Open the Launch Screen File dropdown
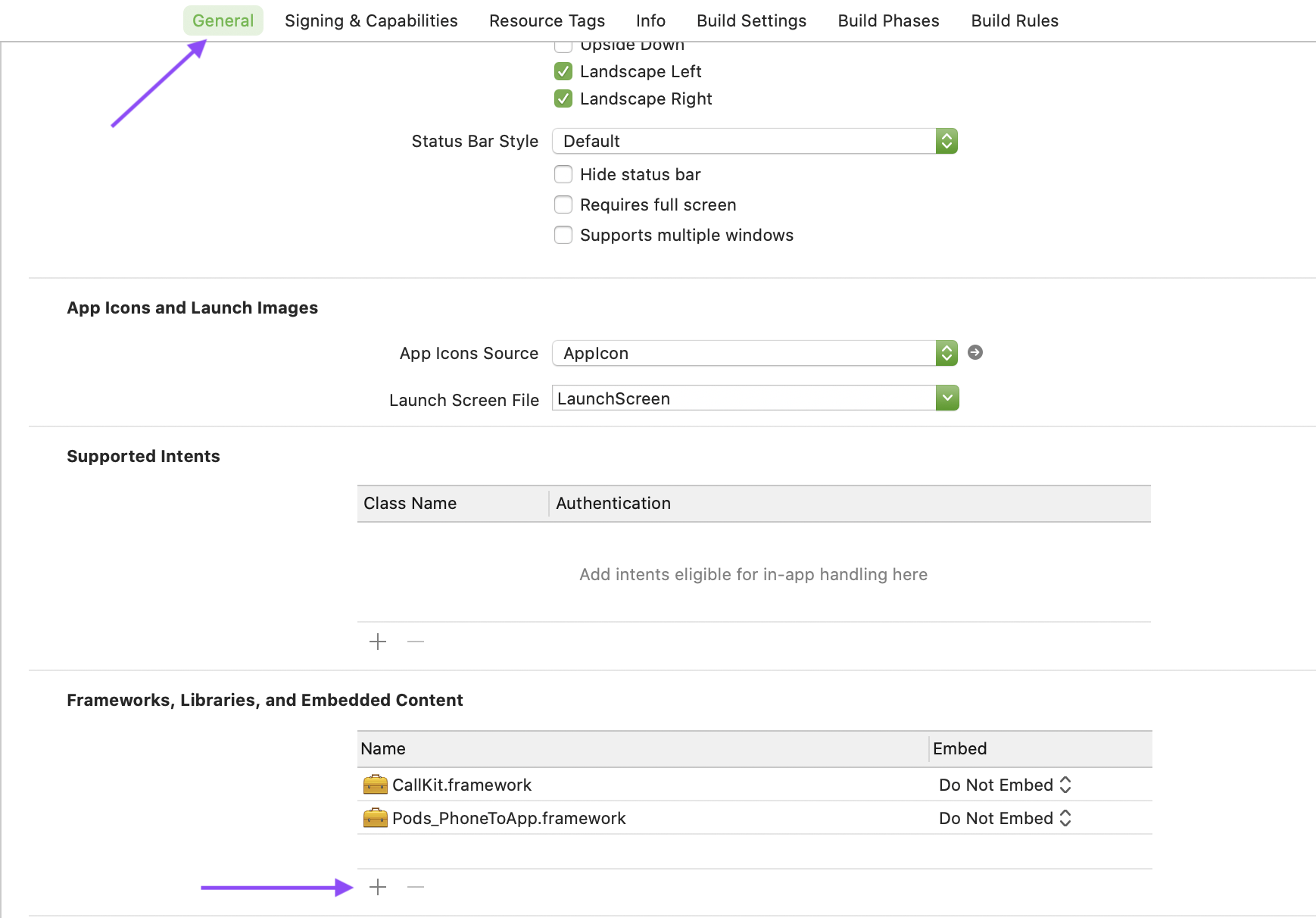Screen dimensions: 1316x918 coord(946,398)
